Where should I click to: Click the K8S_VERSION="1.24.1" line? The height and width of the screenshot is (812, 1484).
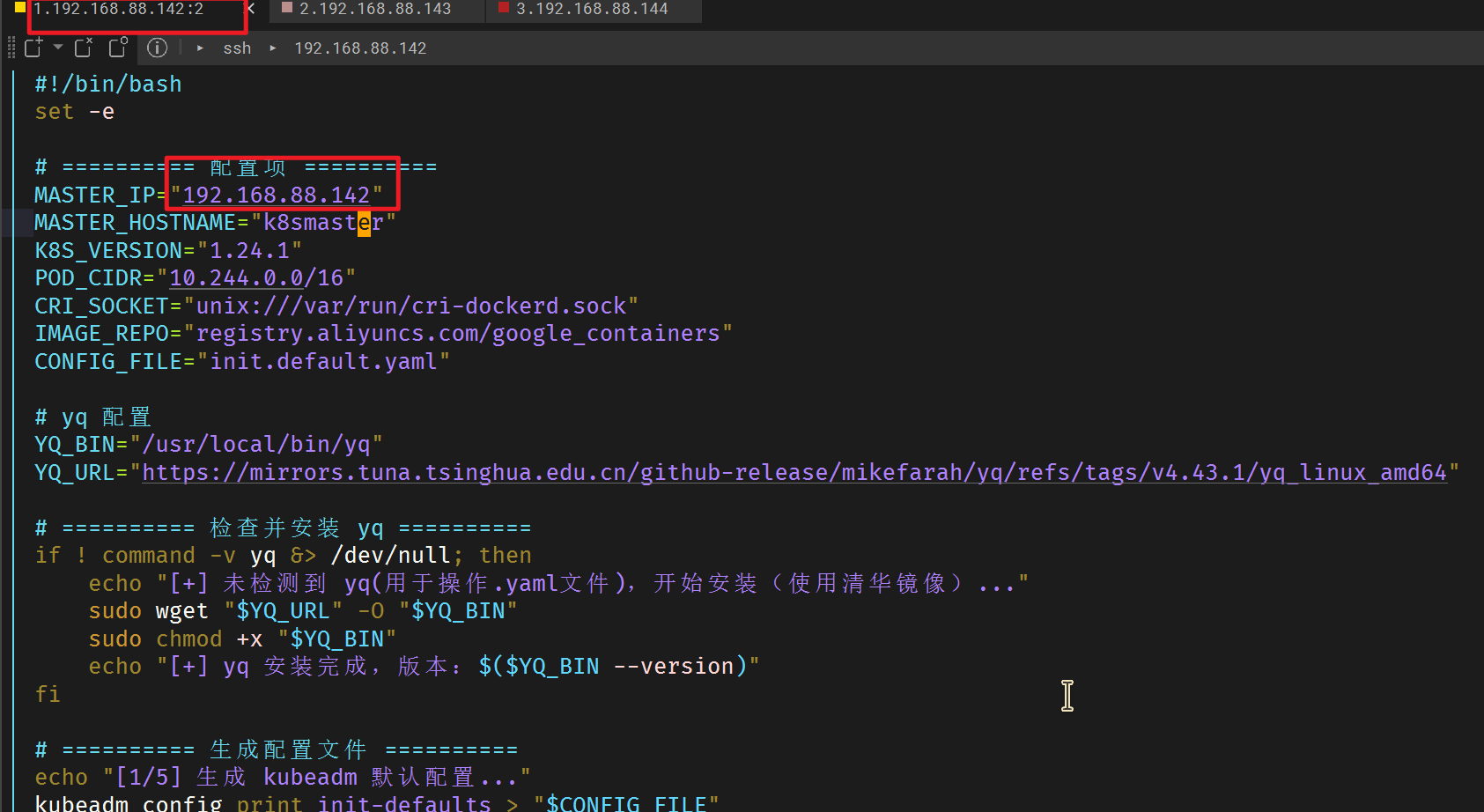(x=168, y=250)
